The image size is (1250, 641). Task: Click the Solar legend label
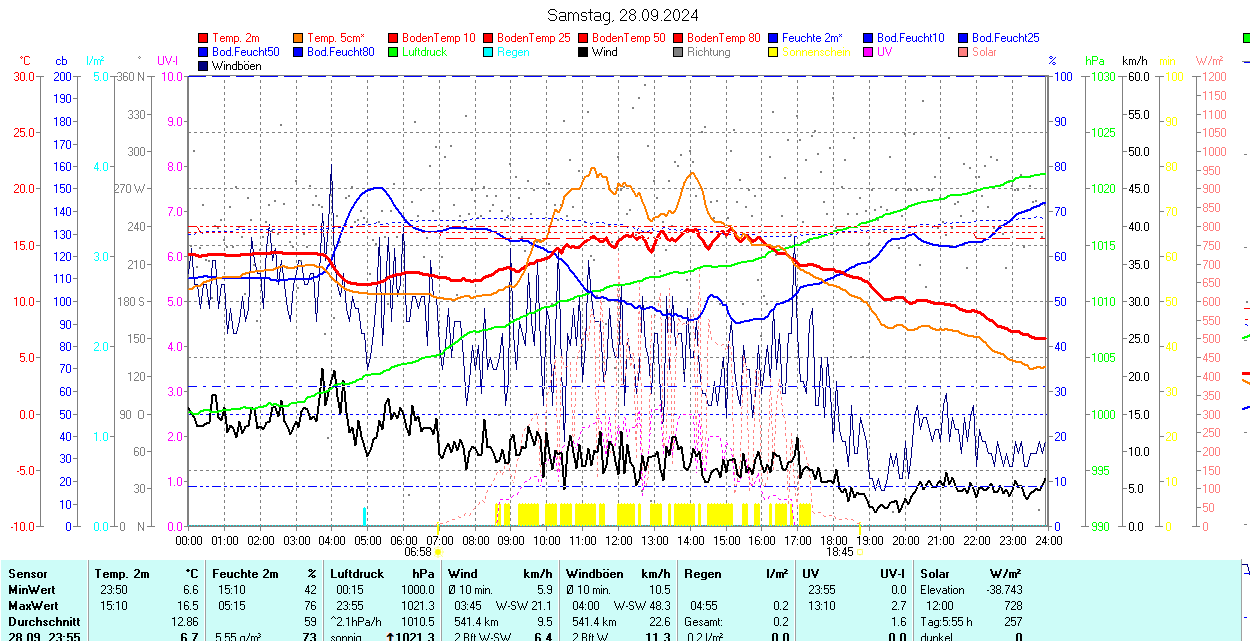pos(984,52)
